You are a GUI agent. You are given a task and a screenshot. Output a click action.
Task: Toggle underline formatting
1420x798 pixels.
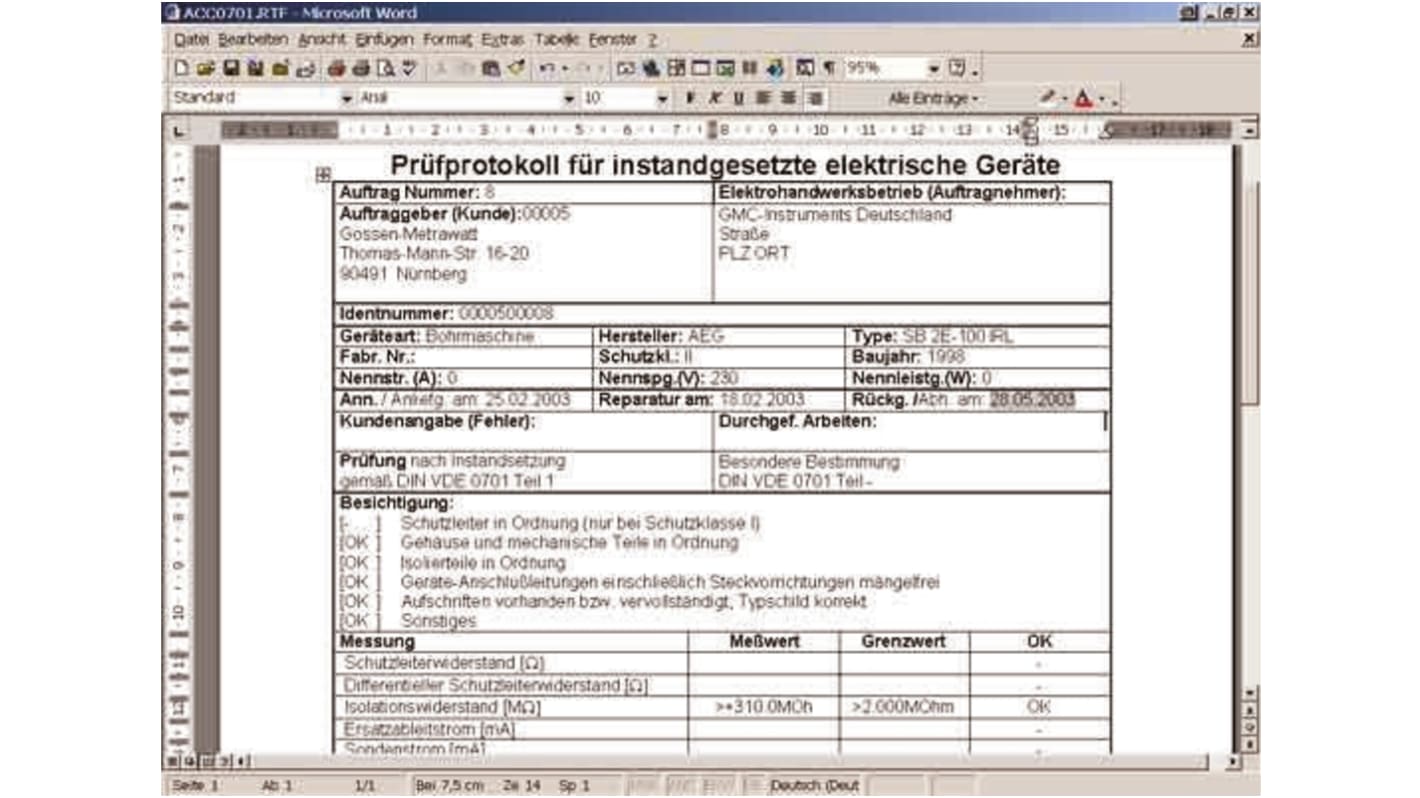[739, 97]
